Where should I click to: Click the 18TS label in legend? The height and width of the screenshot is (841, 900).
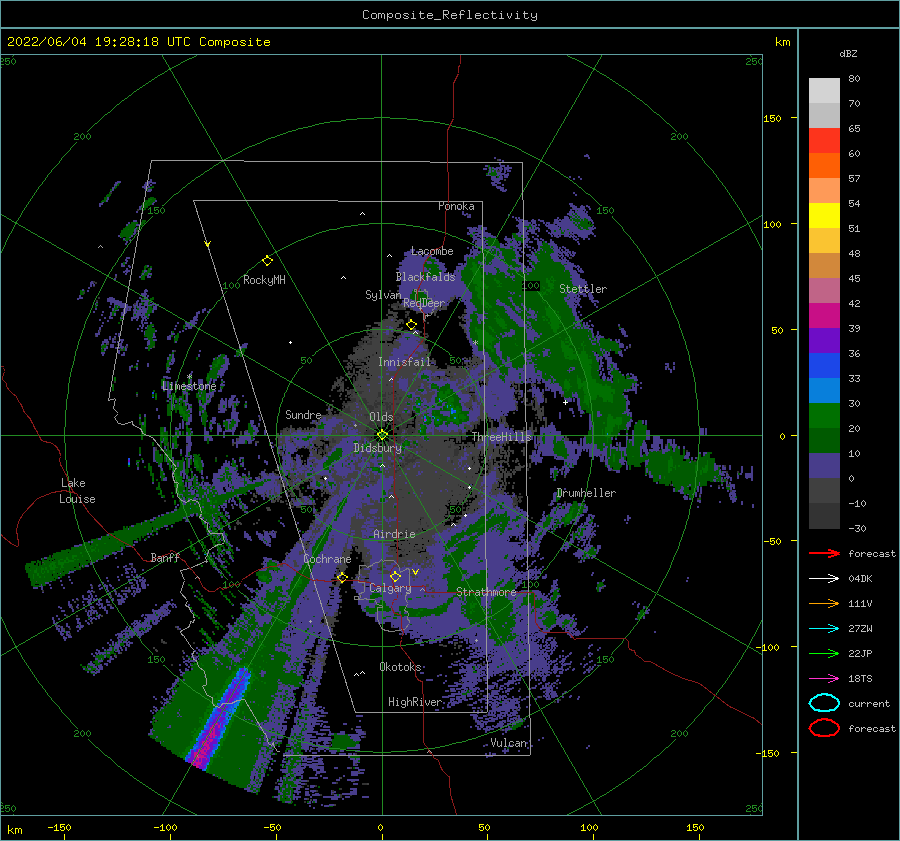click(860, 679)
